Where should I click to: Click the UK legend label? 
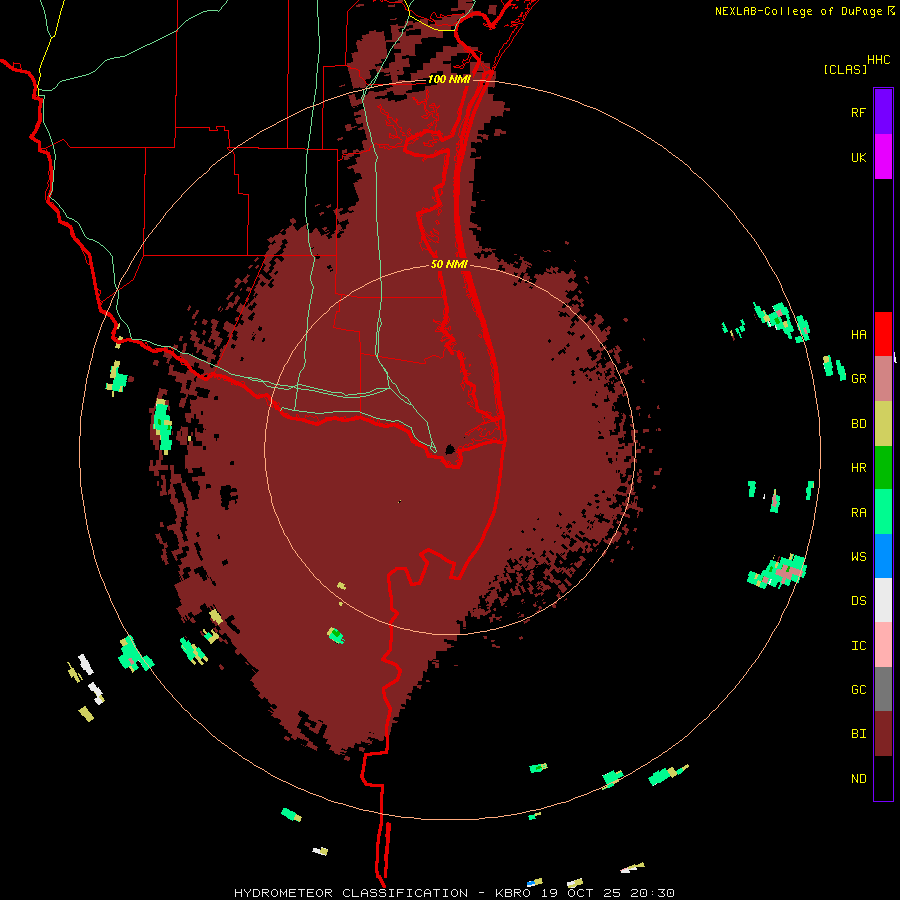pyautogui.click(x=858, y=157)
